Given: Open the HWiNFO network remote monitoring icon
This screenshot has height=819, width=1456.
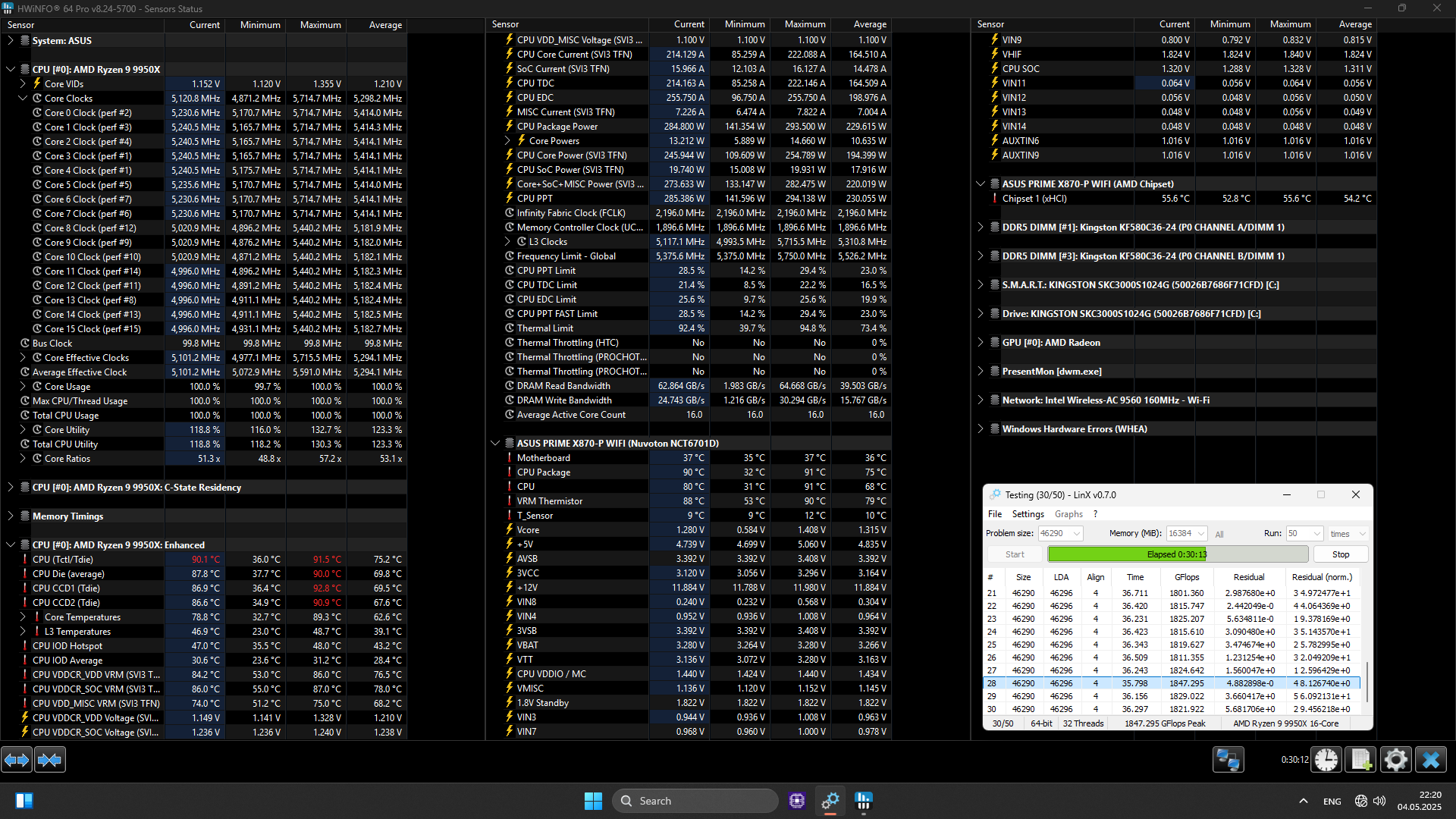Looking at the screenshot, I should click(x=1228, y=759).
